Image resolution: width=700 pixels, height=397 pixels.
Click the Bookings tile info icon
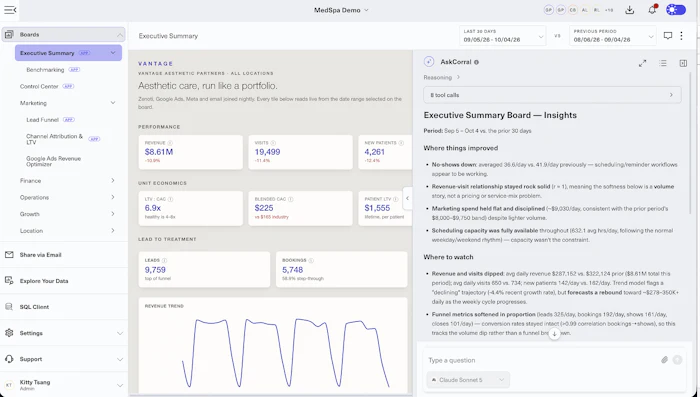311,260
